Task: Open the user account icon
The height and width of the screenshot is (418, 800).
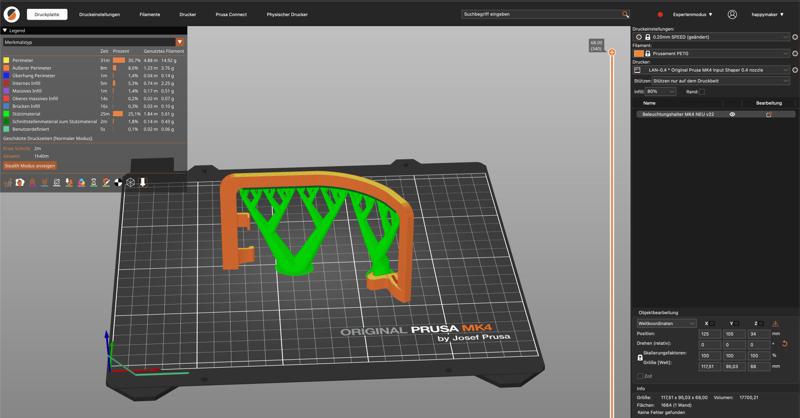Action: 732,14
